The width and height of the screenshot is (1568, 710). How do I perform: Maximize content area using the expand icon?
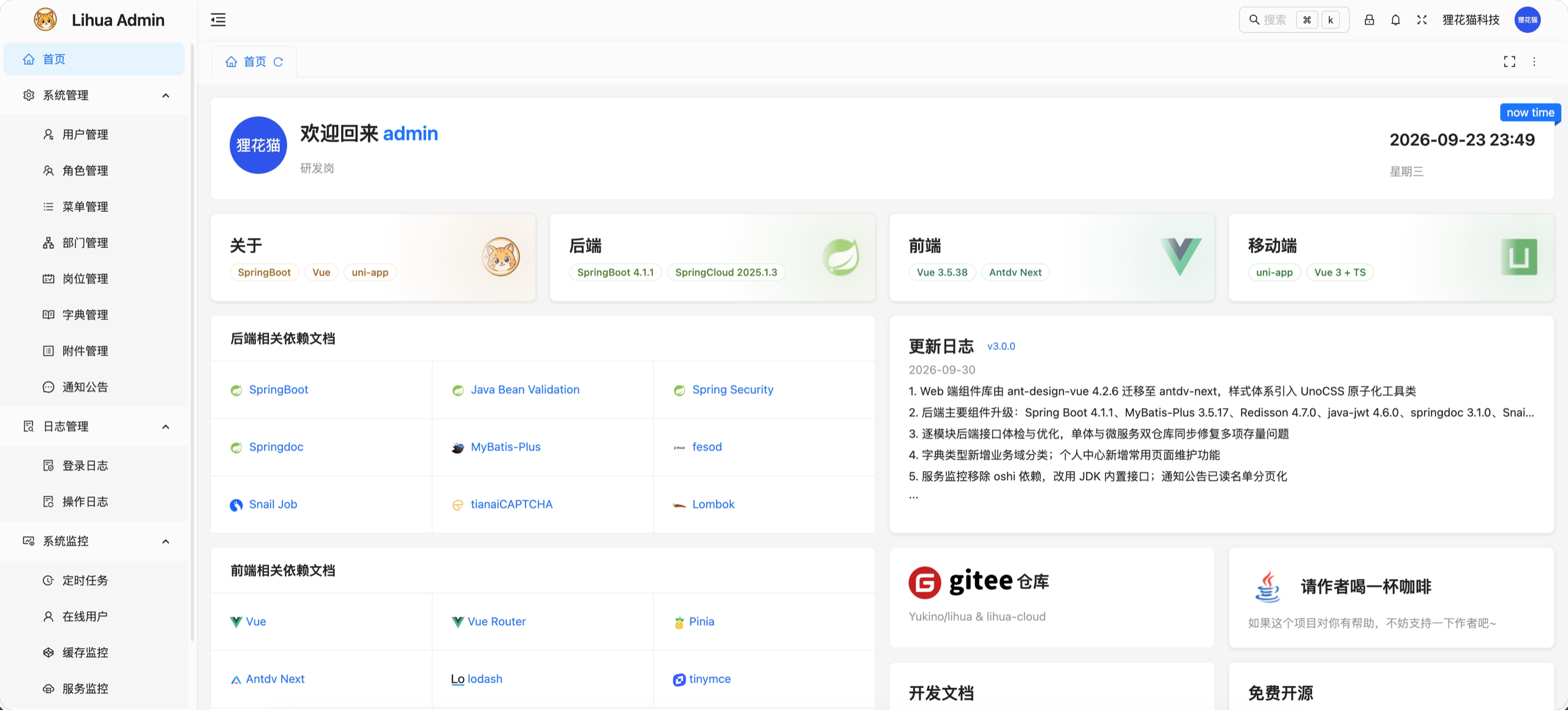click(1509, 61)
